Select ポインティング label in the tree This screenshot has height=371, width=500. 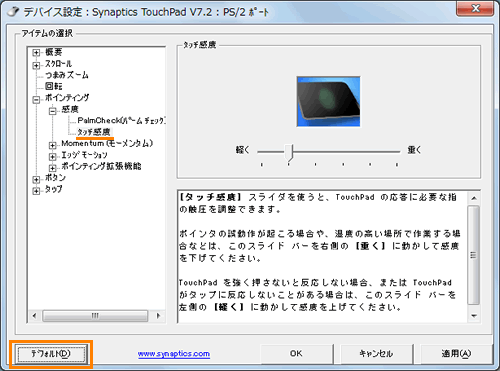click(67, 98)
